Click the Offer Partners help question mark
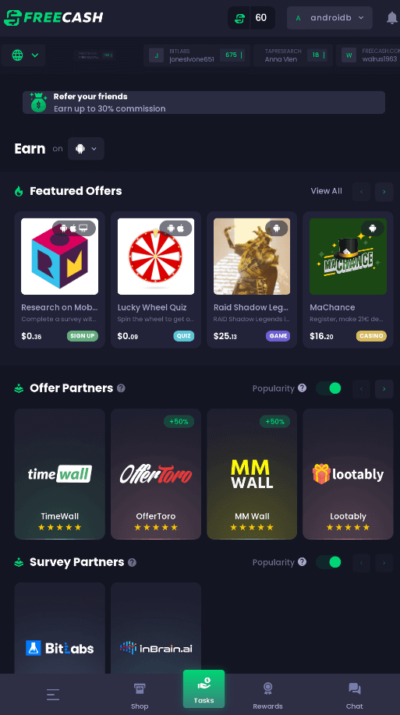Viewport: 400px width, 715px height. pyautogui.click(x=121, y=388)
